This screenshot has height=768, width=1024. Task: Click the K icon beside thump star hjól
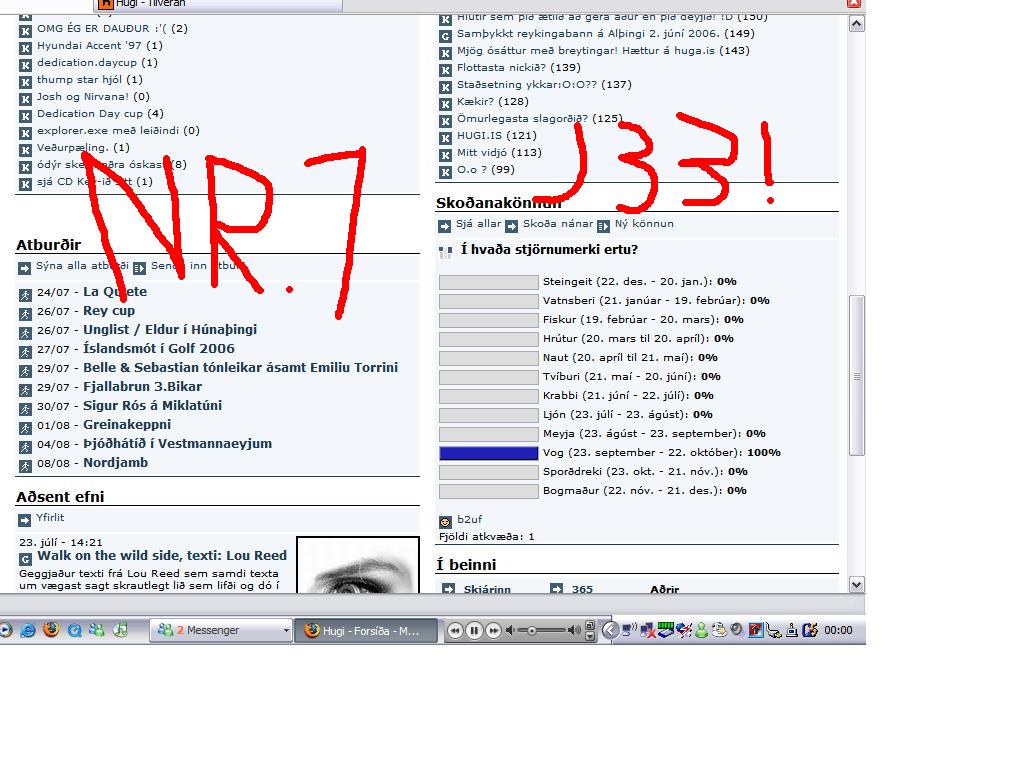tap(25, 82)
